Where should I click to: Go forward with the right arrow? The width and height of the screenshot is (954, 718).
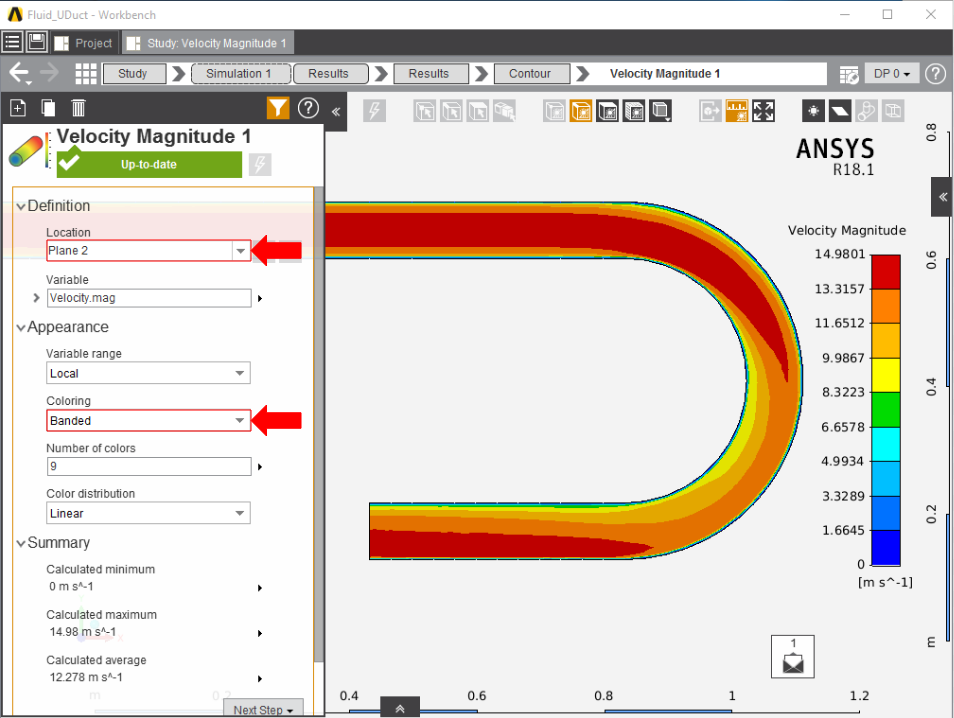click(50, 73)
